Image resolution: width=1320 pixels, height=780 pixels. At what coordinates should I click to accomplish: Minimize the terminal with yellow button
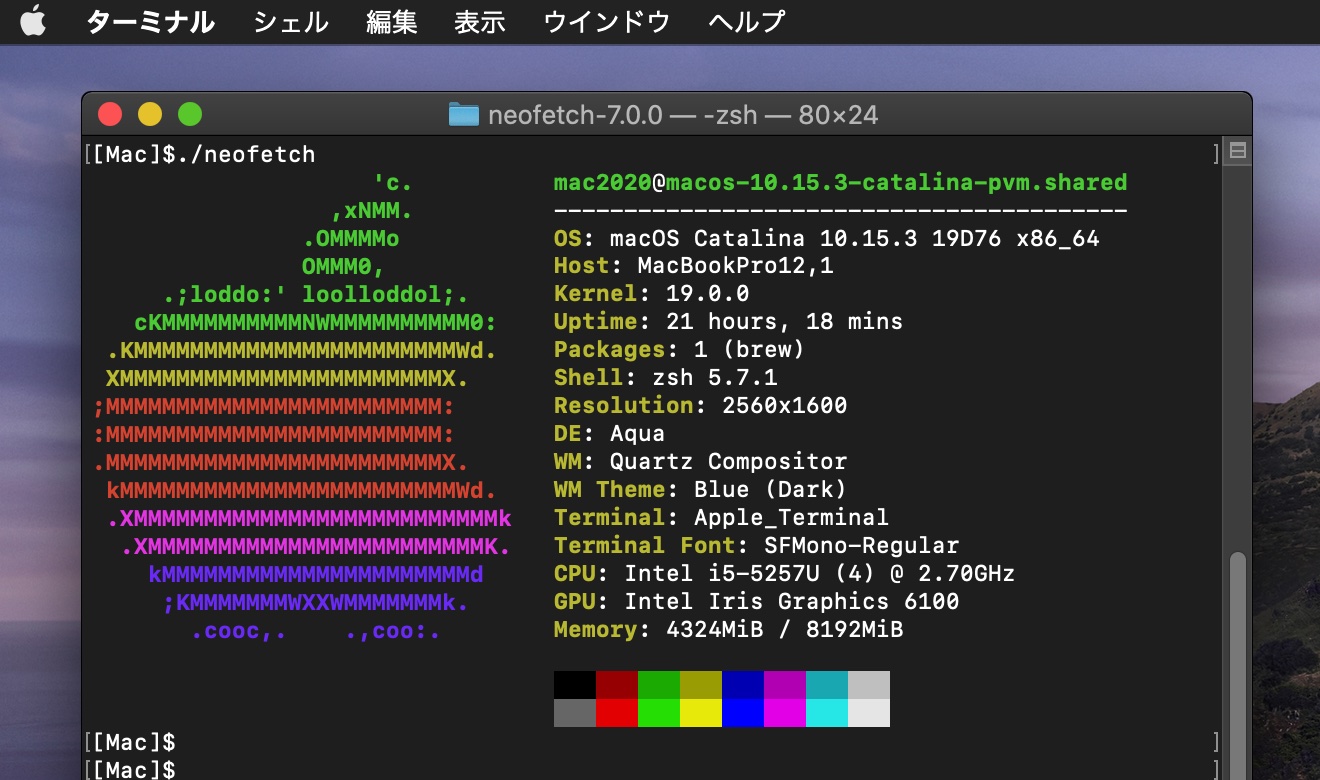pyautogui.click(x=149, y=115)
